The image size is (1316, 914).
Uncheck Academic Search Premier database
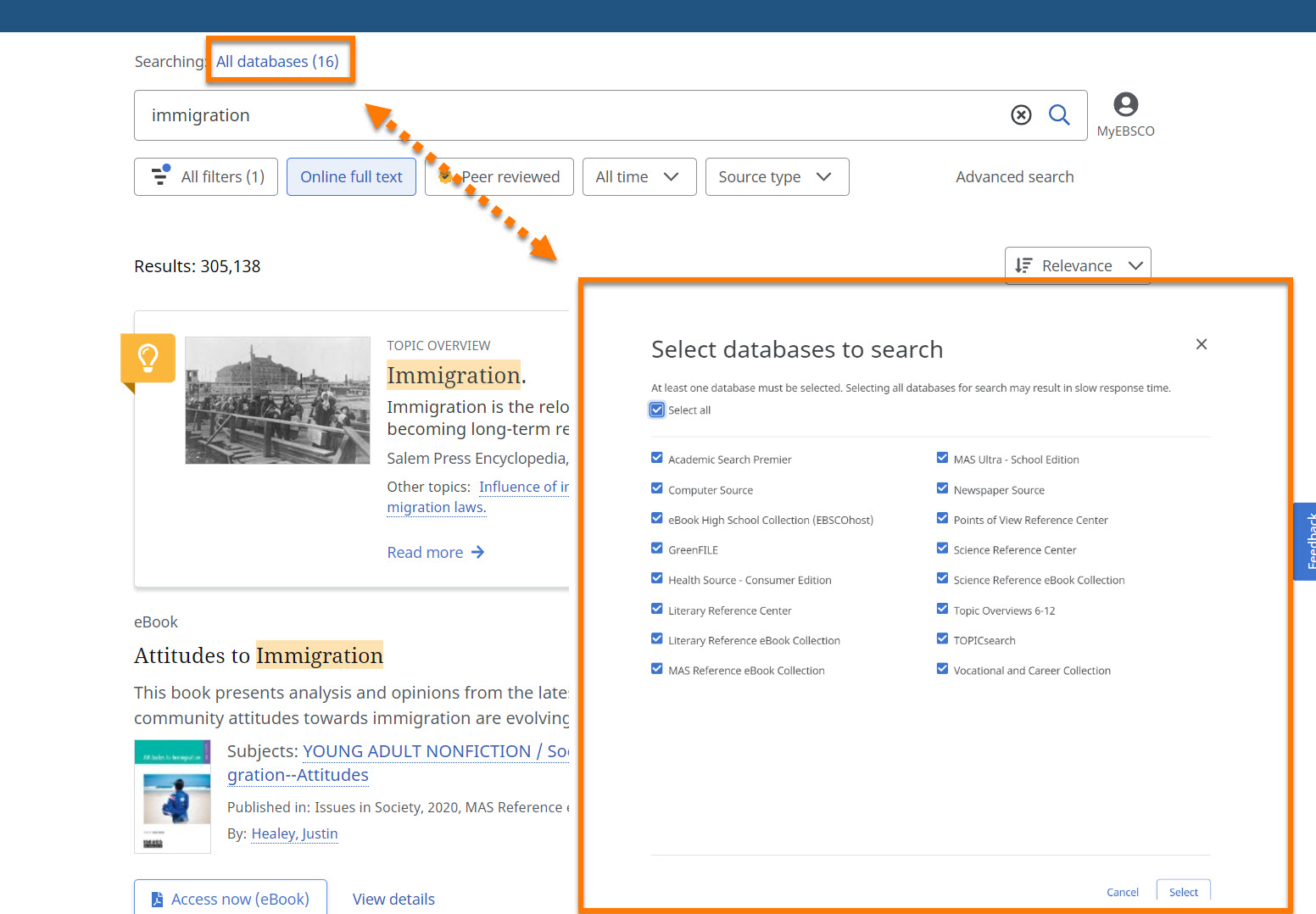(656, 458)
